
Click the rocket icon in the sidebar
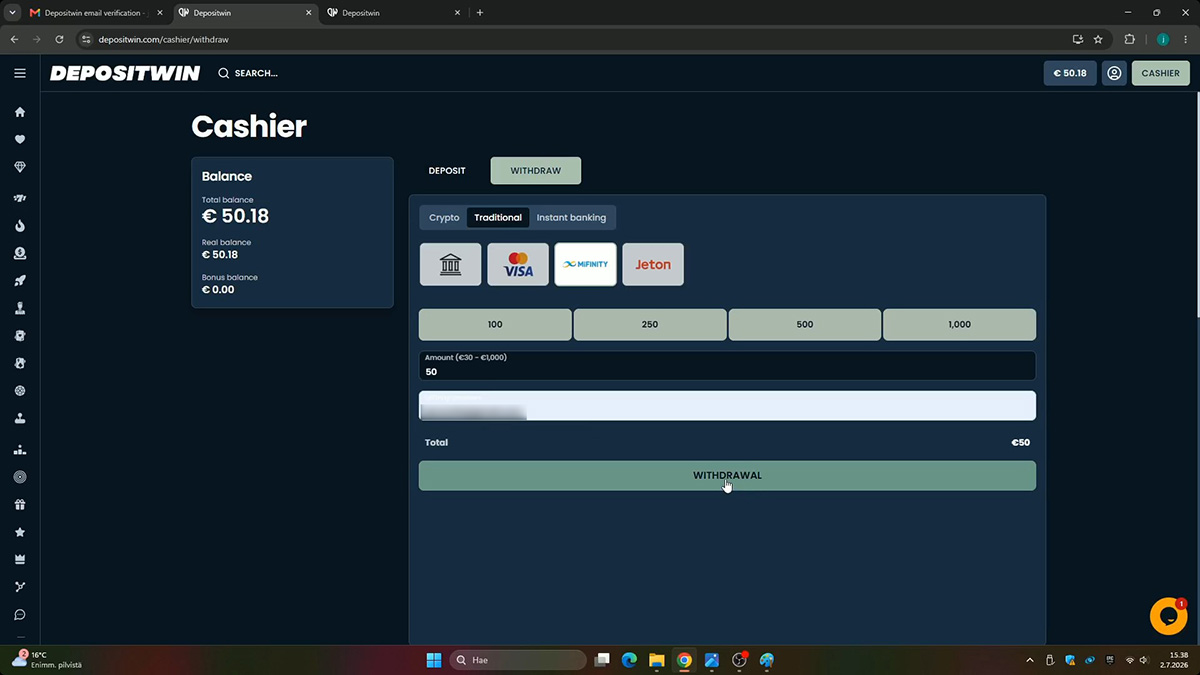pyautogui.click(x=20, y=281)
